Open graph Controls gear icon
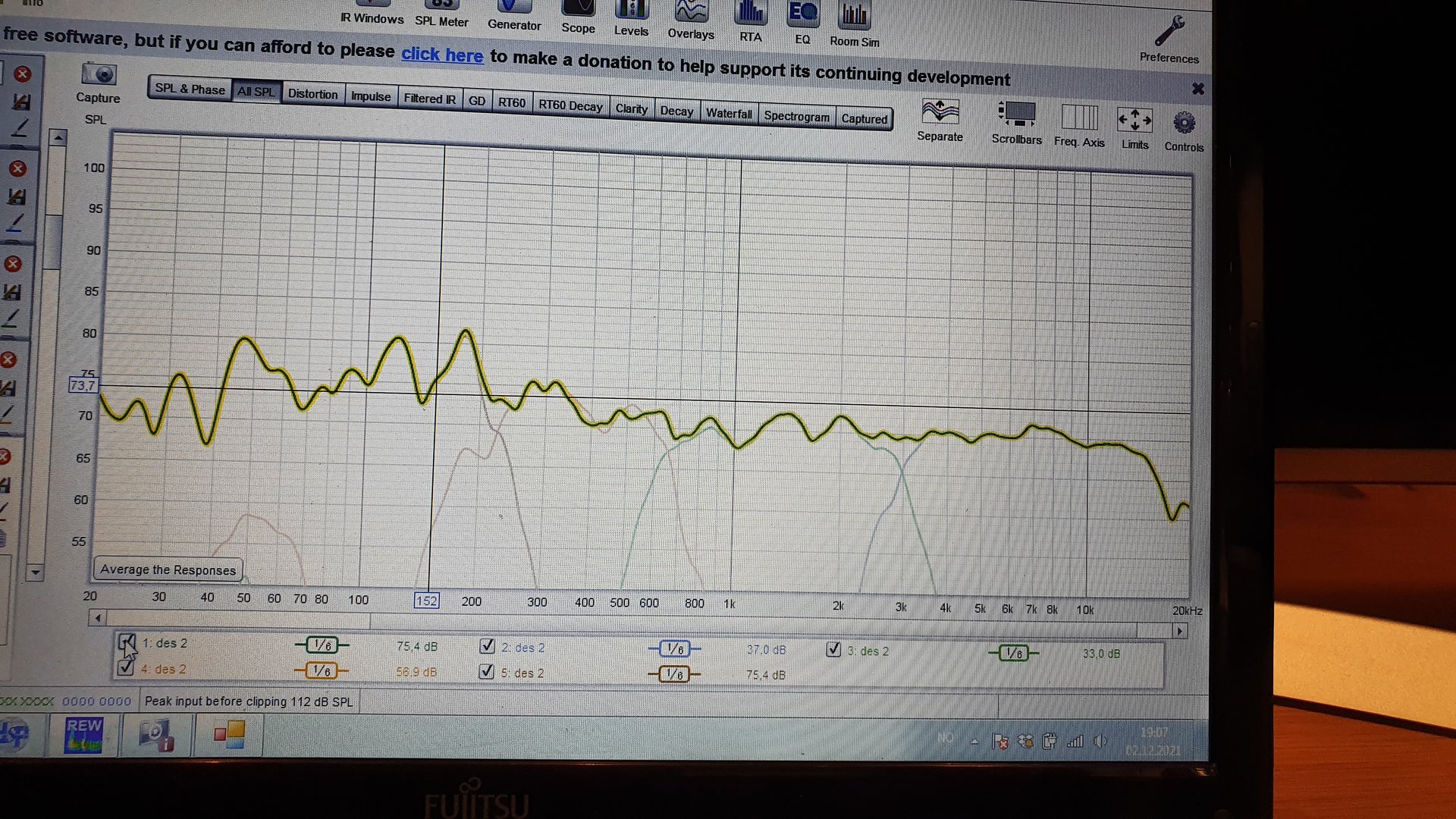 [x=1184, y=123]
